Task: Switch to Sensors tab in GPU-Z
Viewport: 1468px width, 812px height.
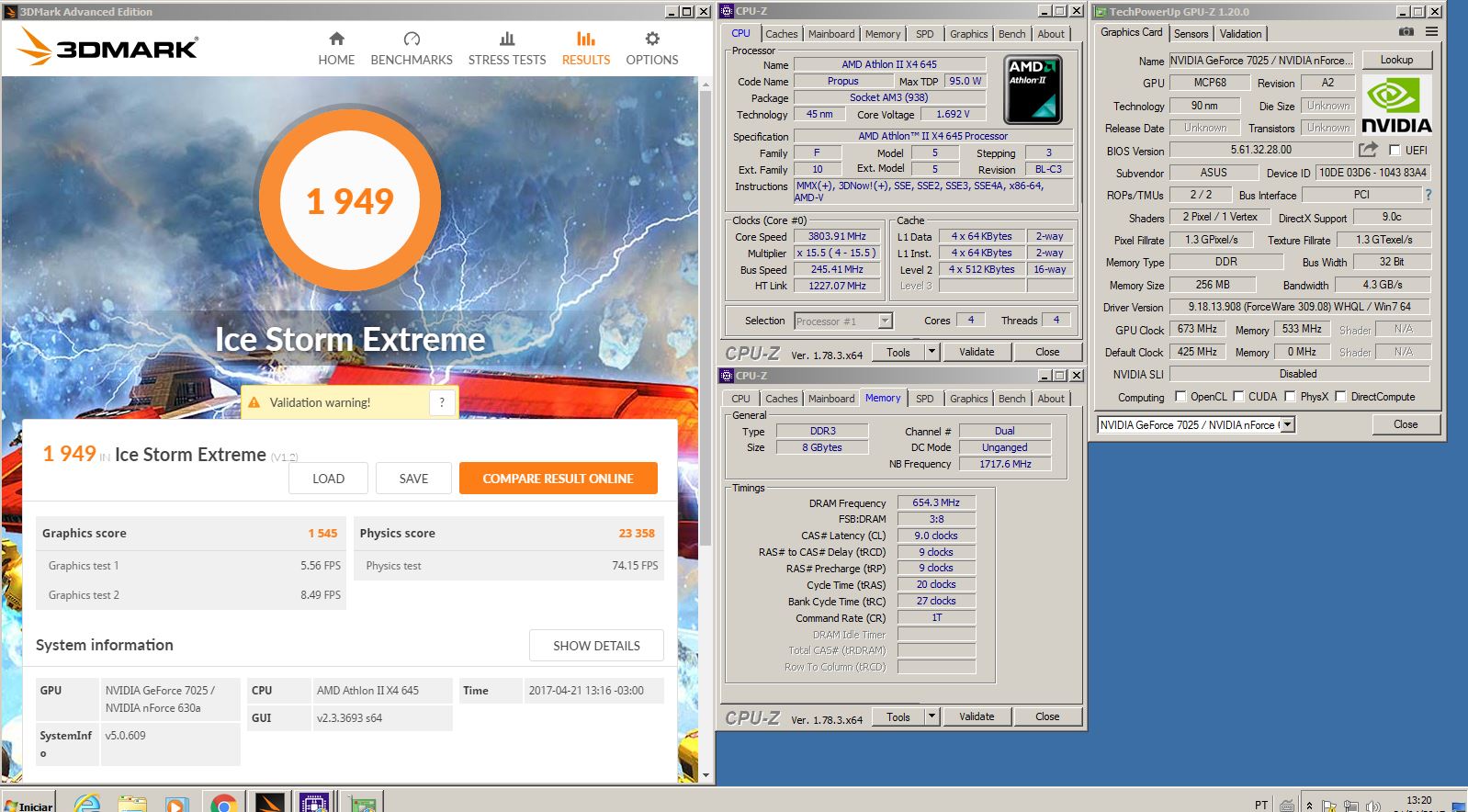Action: (1191, 34)
